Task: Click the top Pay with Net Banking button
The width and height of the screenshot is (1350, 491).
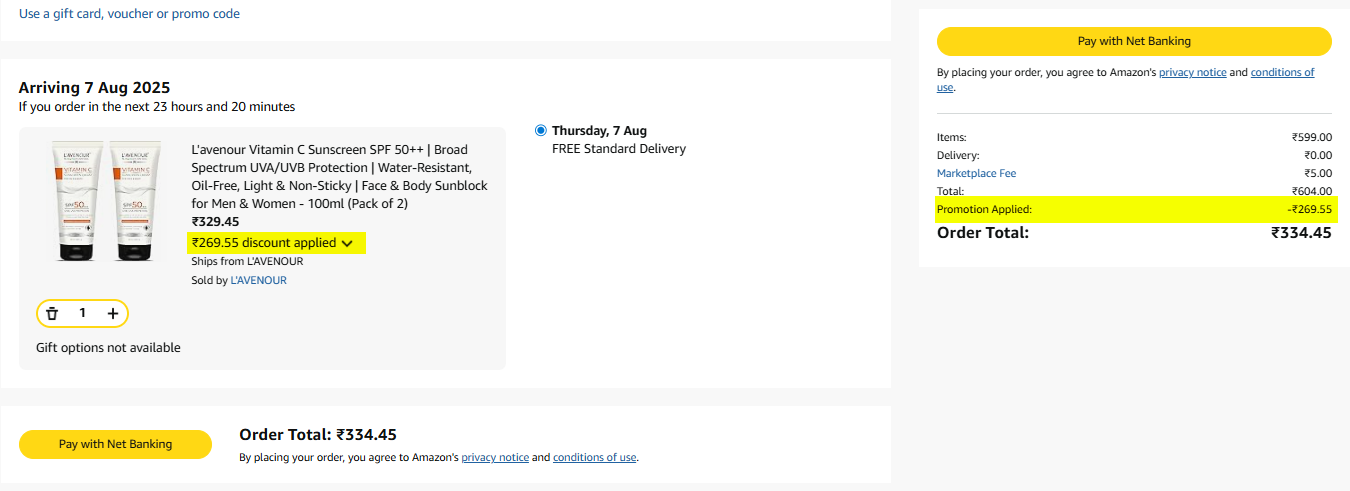Action: tap(1134, 41)
